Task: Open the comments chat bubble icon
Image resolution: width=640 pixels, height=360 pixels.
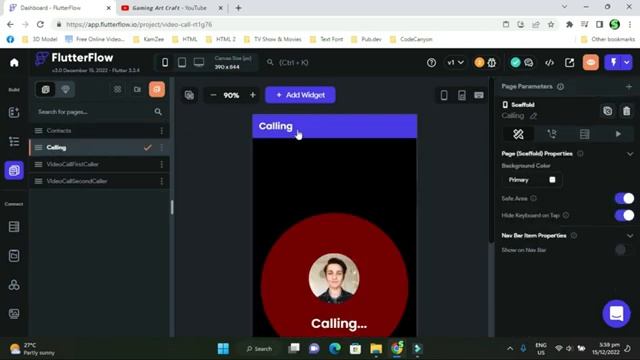Action: [529, 63]
